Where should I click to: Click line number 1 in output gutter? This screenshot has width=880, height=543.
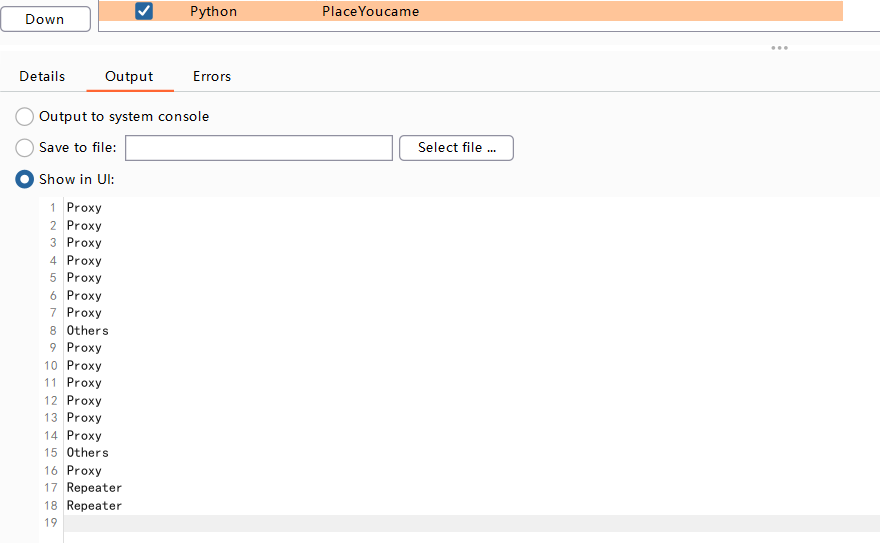click(53, 208)
